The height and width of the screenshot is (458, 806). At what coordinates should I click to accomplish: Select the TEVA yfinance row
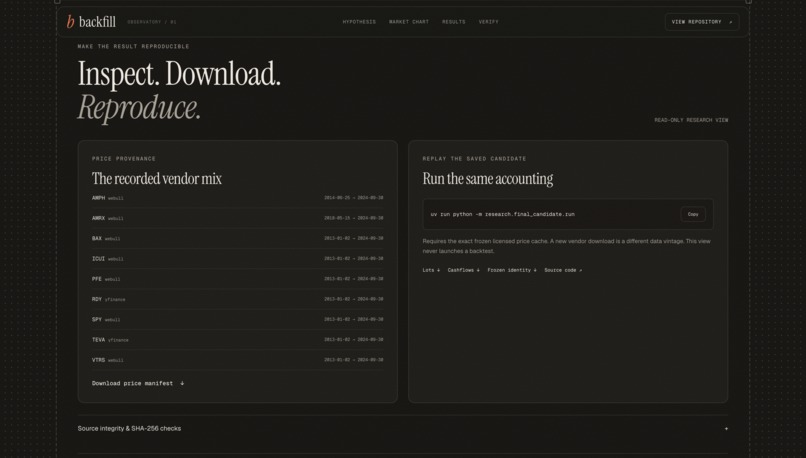(x=237, y=340)
